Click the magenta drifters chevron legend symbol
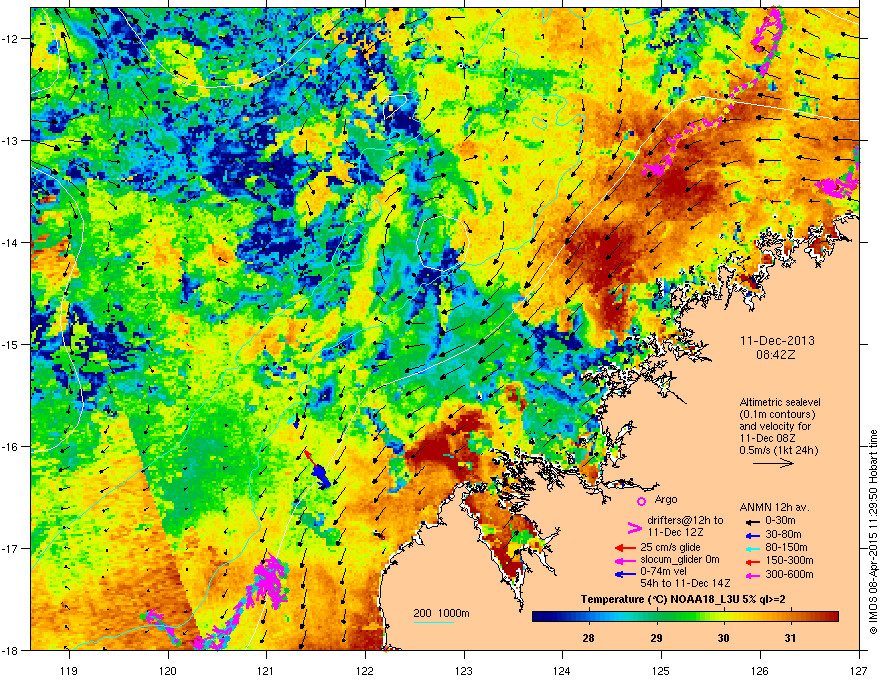Image resolution: width=880 pixels, height=680 pixels. 634,528
